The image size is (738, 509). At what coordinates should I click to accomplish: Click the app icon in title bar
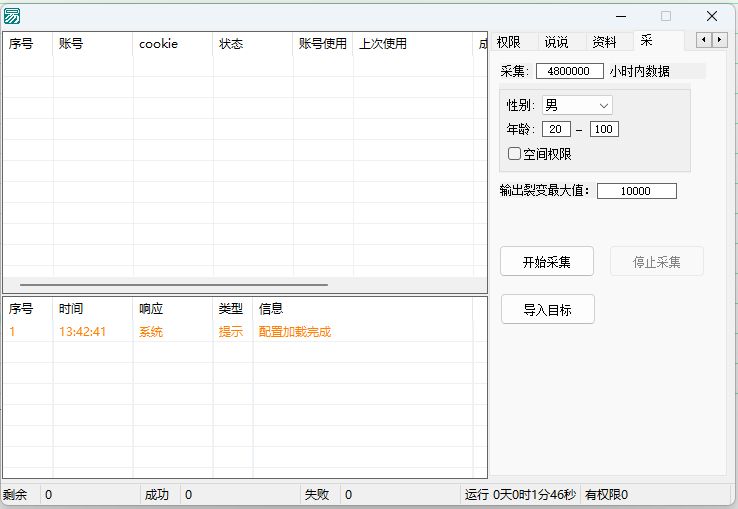pos(12,16)
